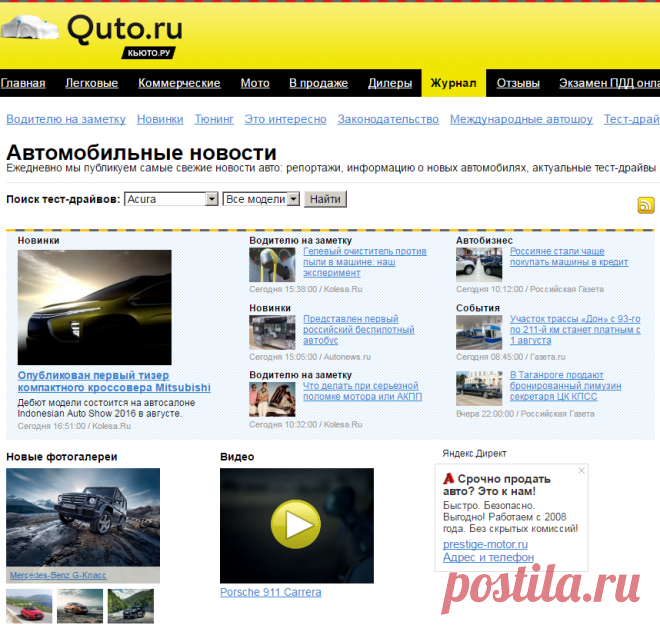Click the 'Автомобильные новости' heading

(x=141, y=152)
